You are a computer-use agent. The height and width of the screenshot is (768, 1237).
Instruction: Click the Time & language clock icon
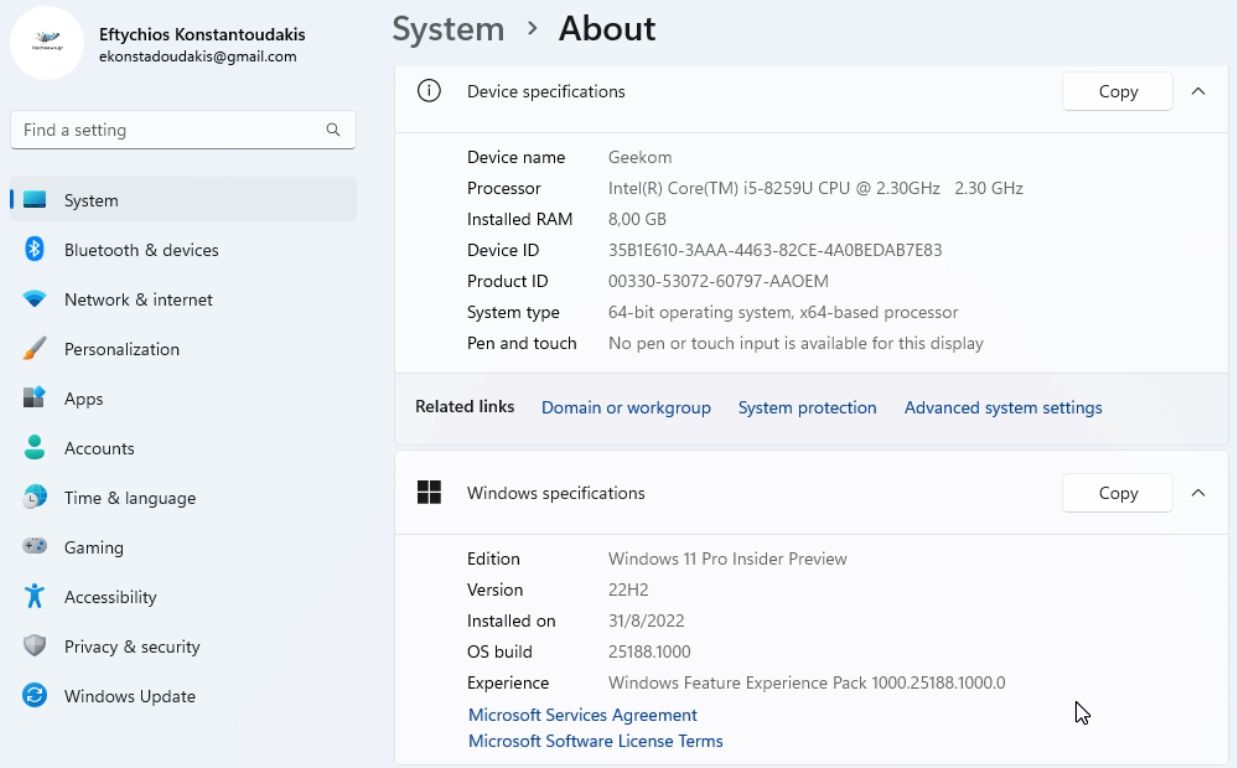pos(35,498)
